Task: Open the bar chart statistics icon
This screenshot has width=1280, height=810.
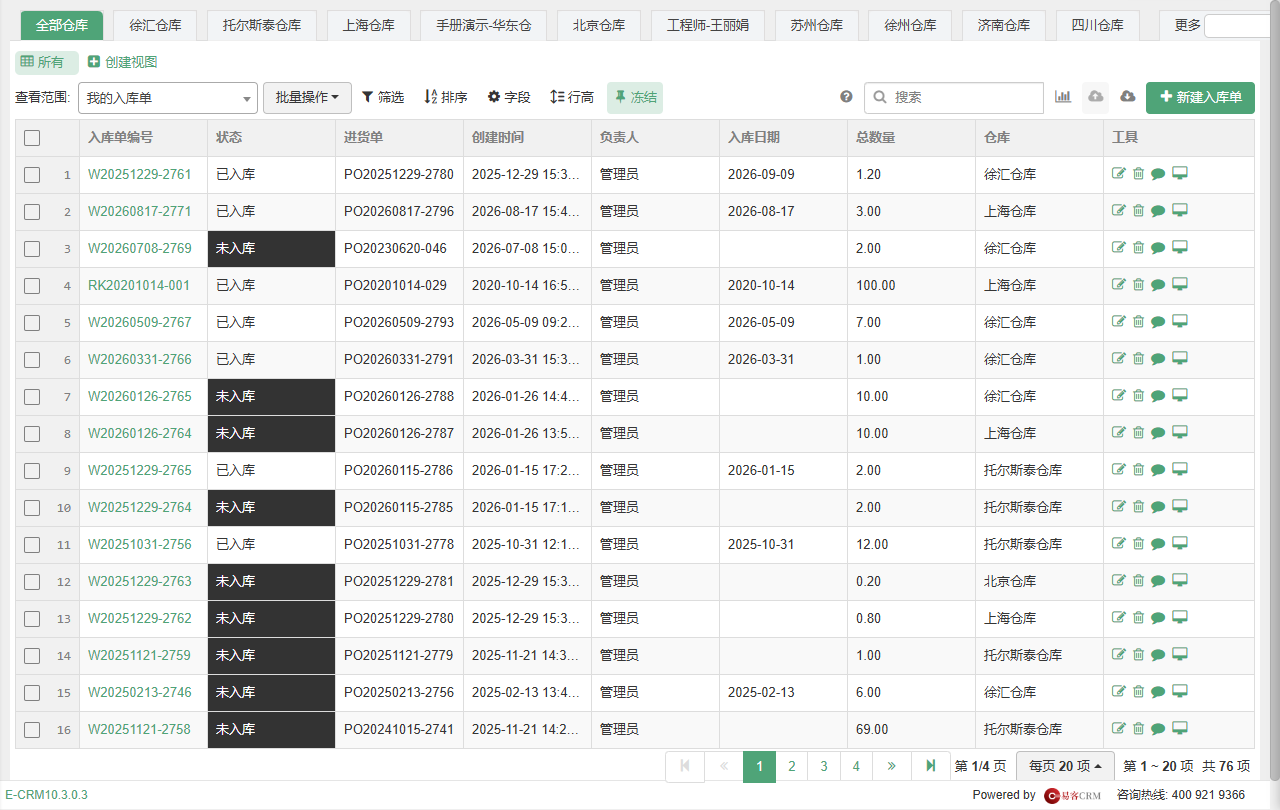Action: (x=1063, y=97)
